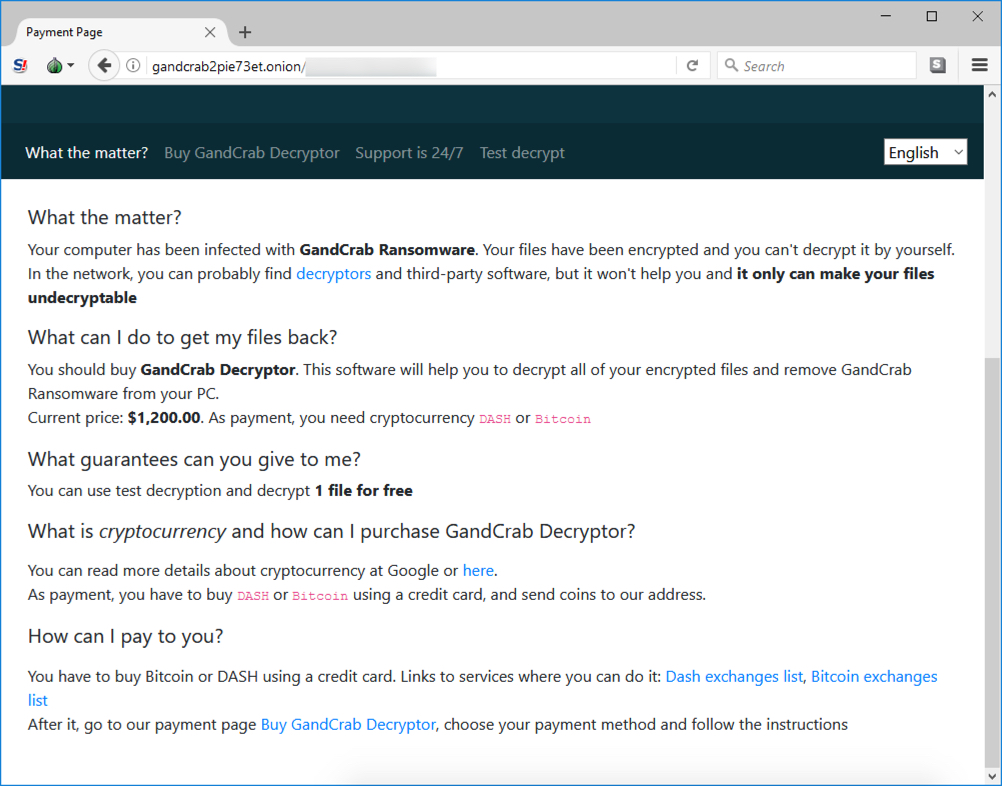Click Bitcoin label in Current price line
This screenshot has height=786, width=1002.
point(563,419)
